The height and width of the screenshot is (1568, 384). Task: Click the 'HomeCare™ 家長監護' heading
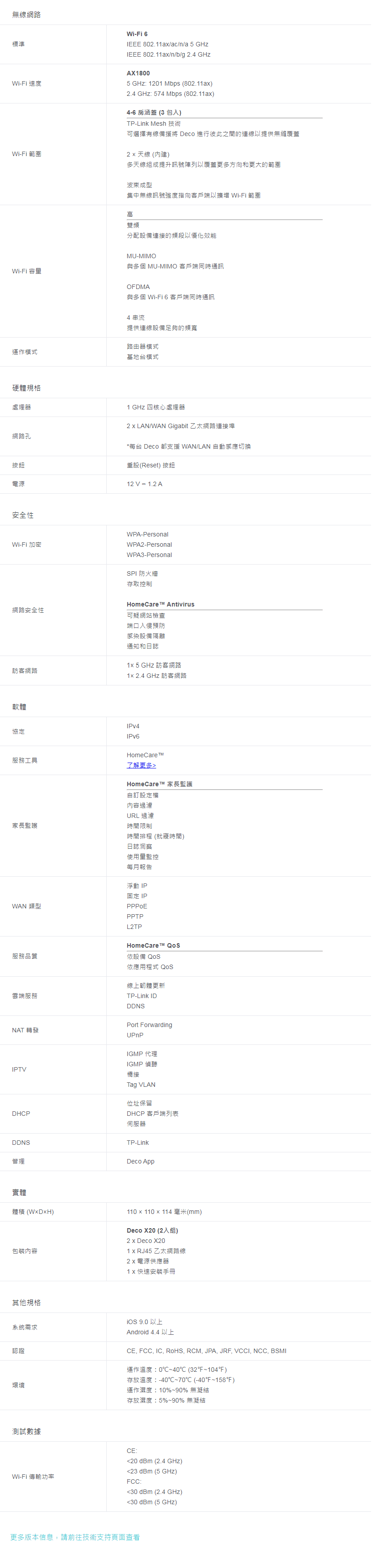click(x=160, y=784)
